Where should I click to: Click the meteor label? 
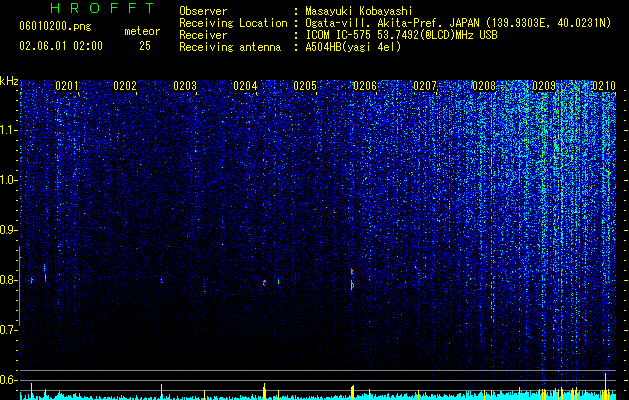(x=142, y=31)
